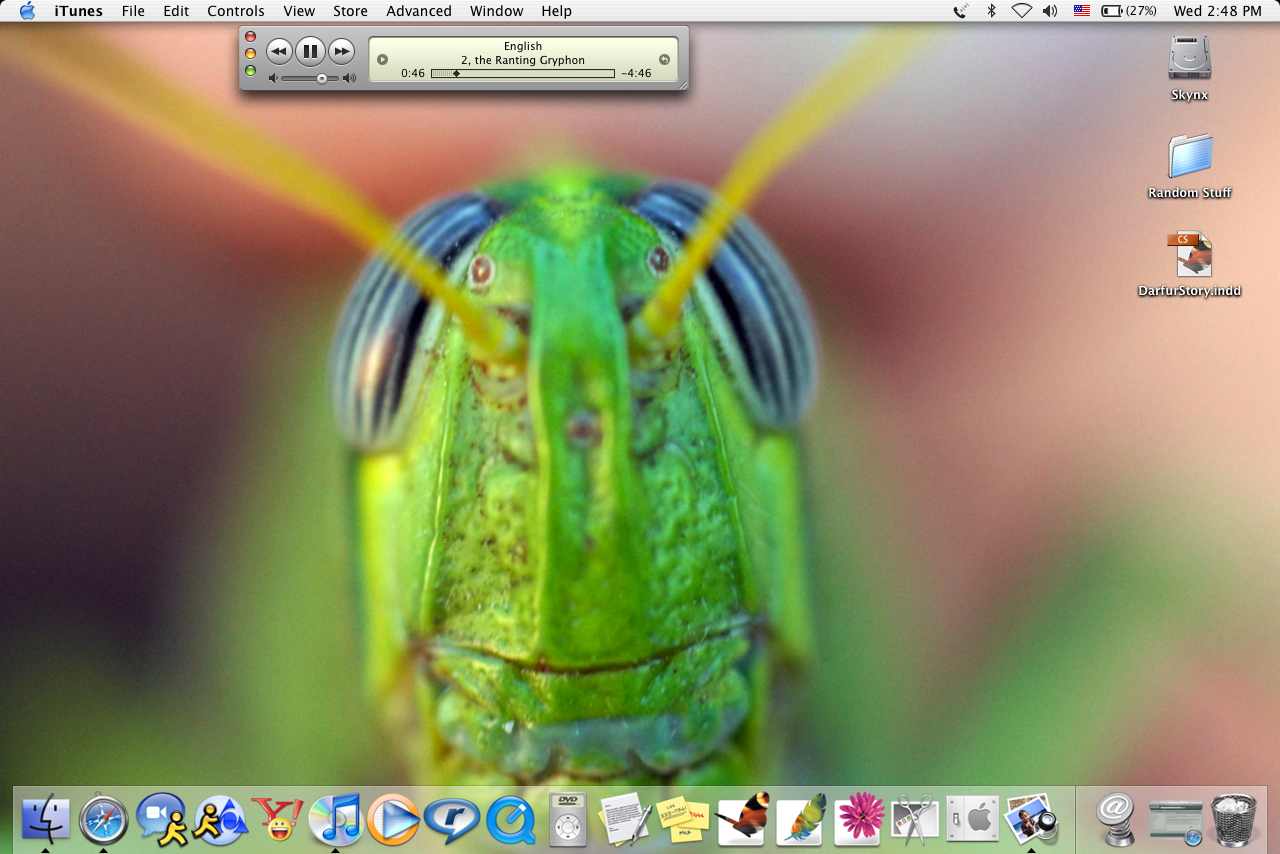Launch InDesign butterfly icon in Dock
The width and height of the screenshot is (1280, 854).
click(x=742, y=819)
